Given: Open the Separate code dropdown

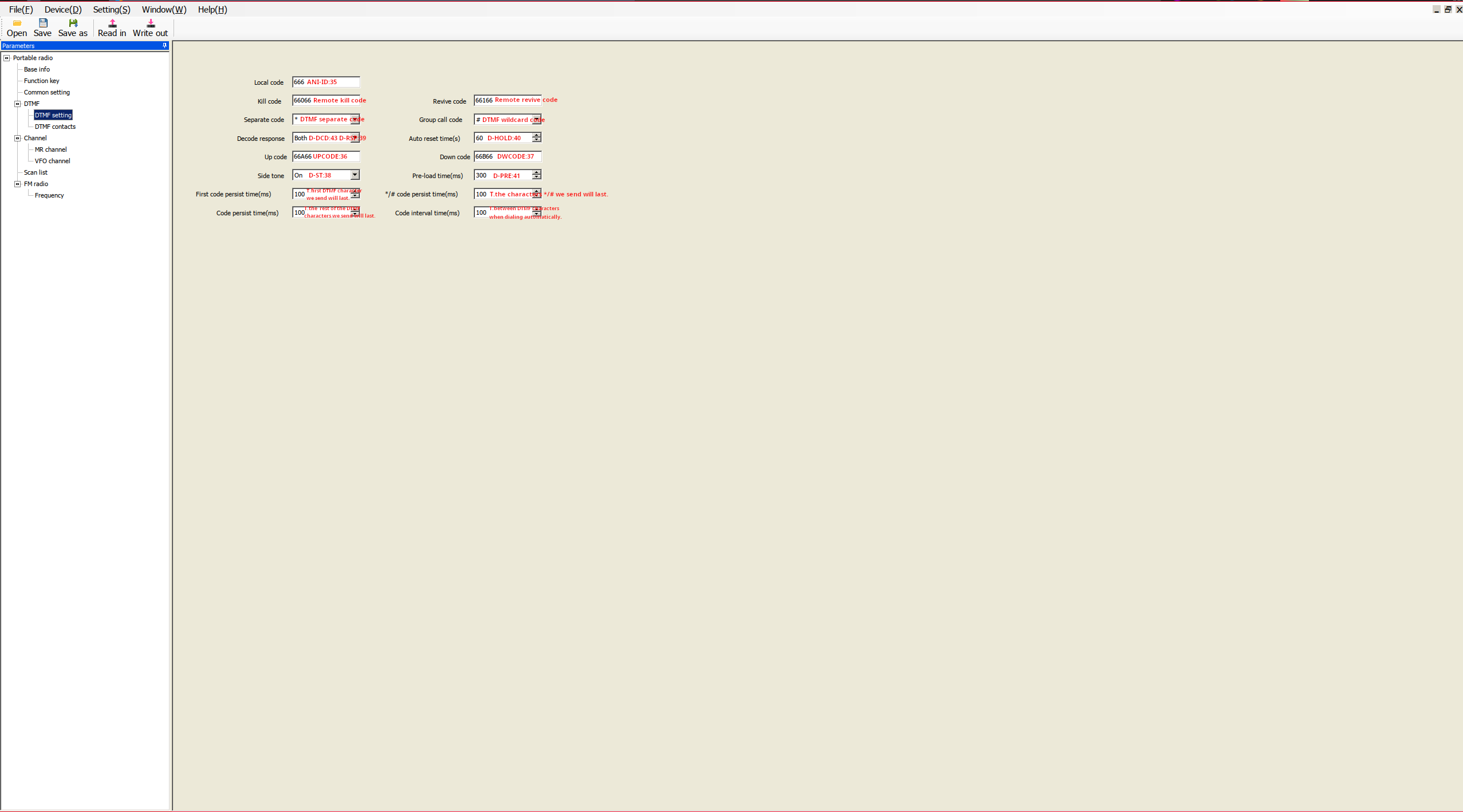Looking at the screenshot, I should click(x=355, y=120).
